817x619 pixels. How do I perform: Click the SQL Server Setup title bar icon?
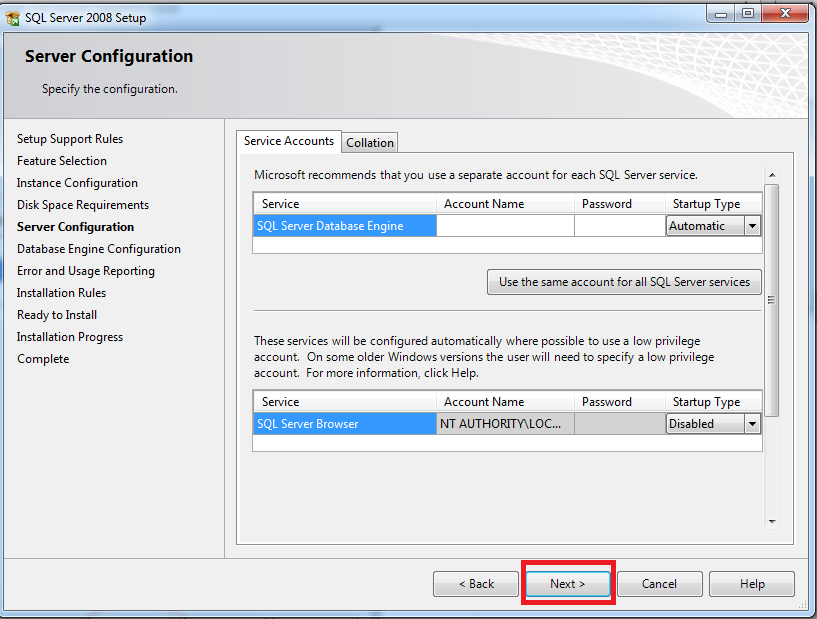pyautogui.click(x=13, y=17)
